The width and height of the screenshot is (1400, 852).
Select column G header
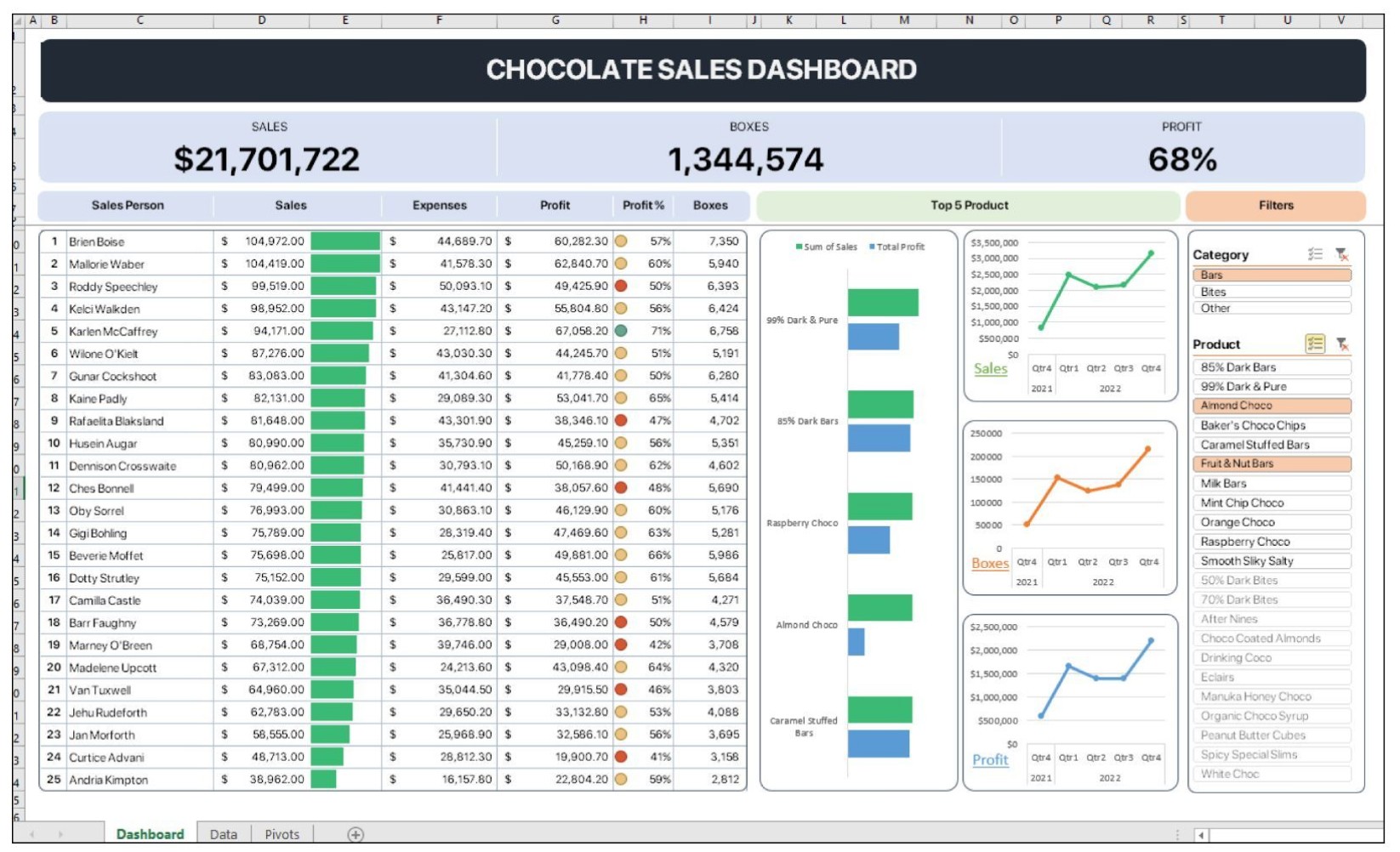tap(555, 20)
